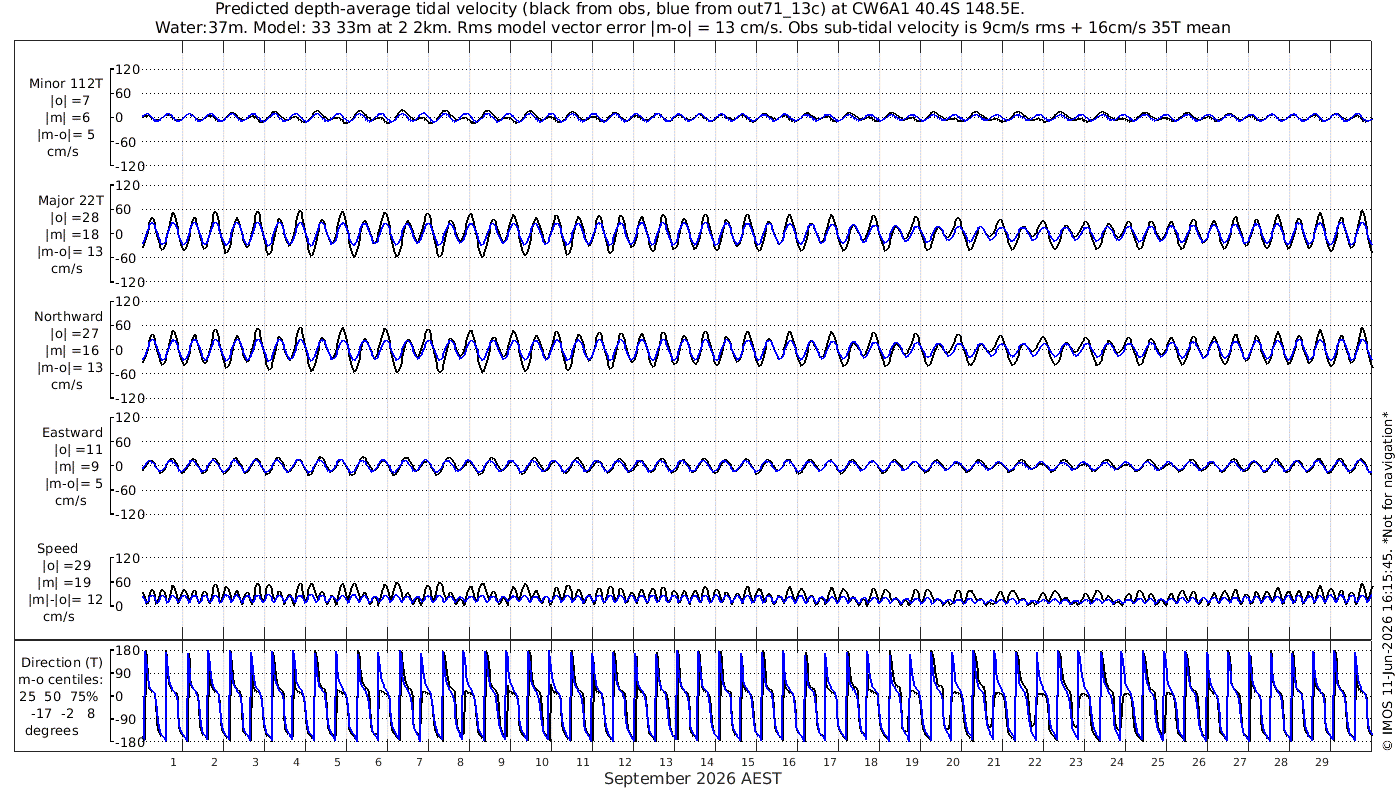Click day 1 tick label on time axis
The width and height of the screenshot is (1400, 800).
tap(173, 761)
